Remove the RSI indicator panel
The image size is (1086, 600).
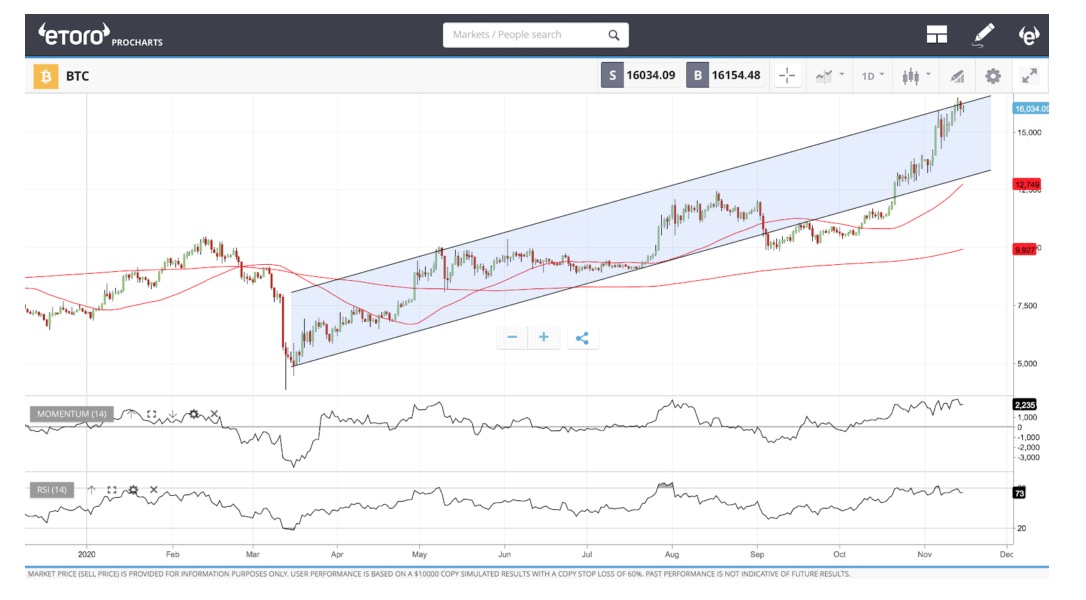pyautogui.click(x=153, y=490)
